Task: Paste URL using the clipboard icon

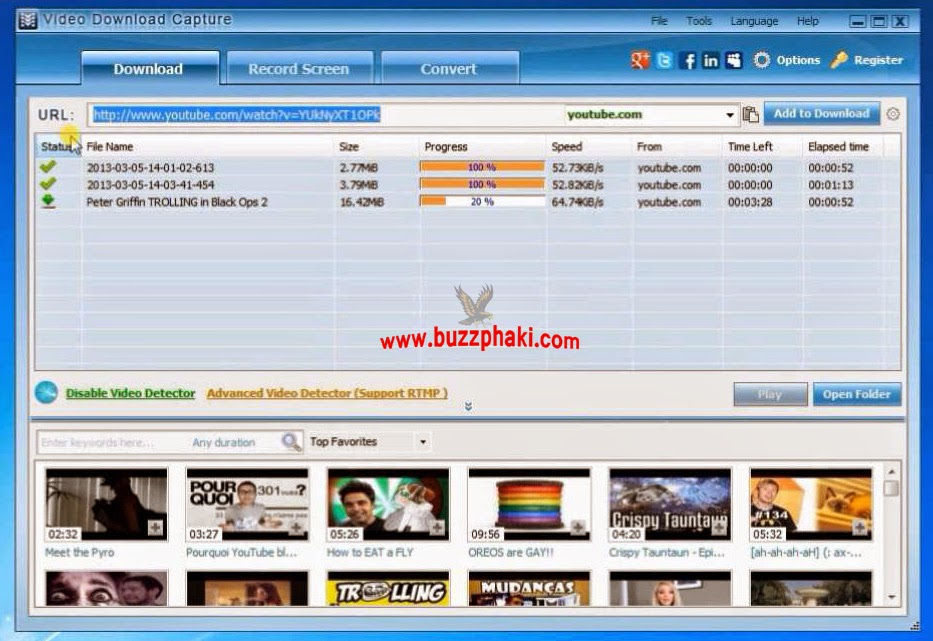Action: [x=750, y=114]
